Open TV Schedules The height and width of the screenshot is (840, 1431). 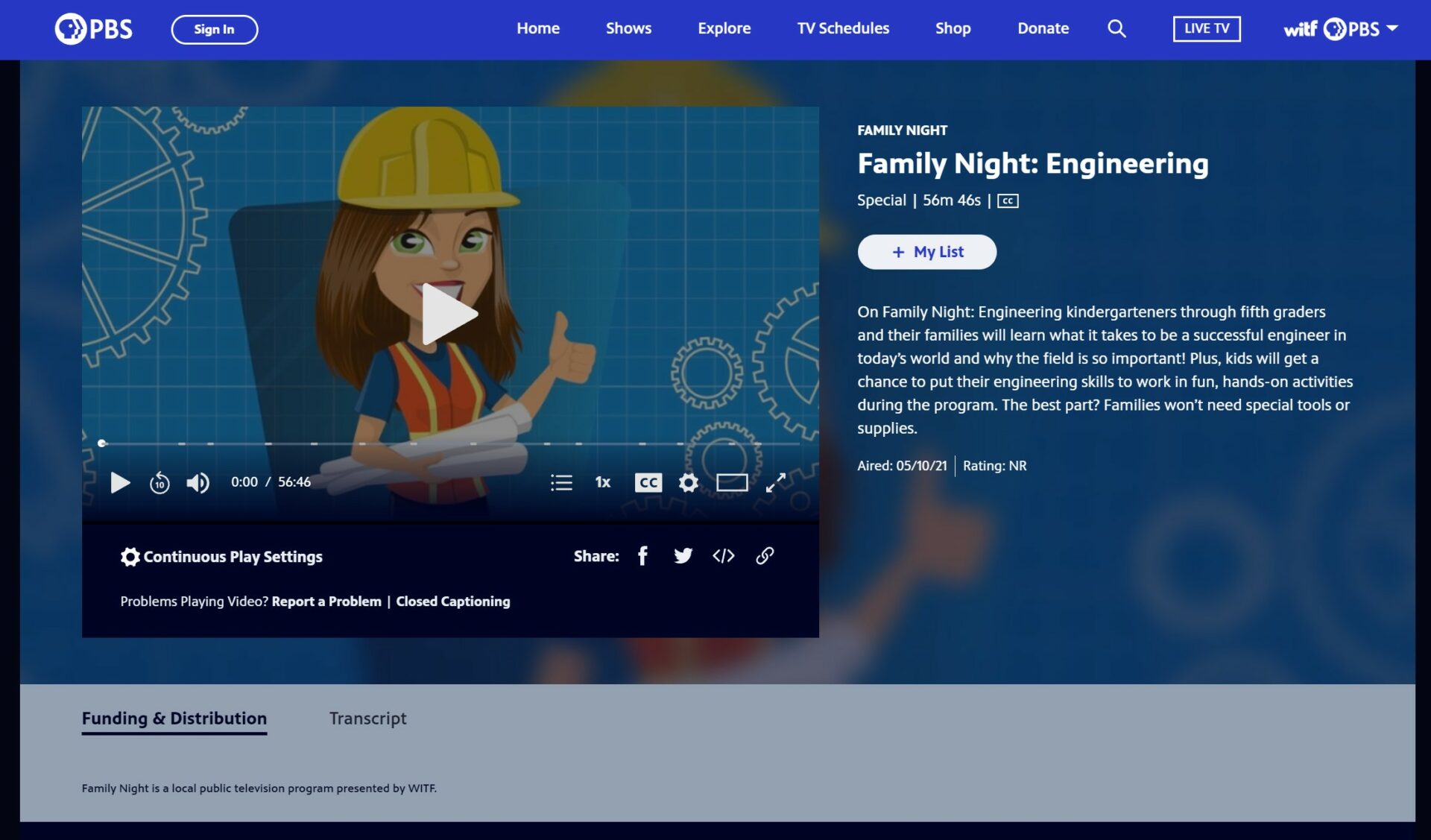click(843, 29)
